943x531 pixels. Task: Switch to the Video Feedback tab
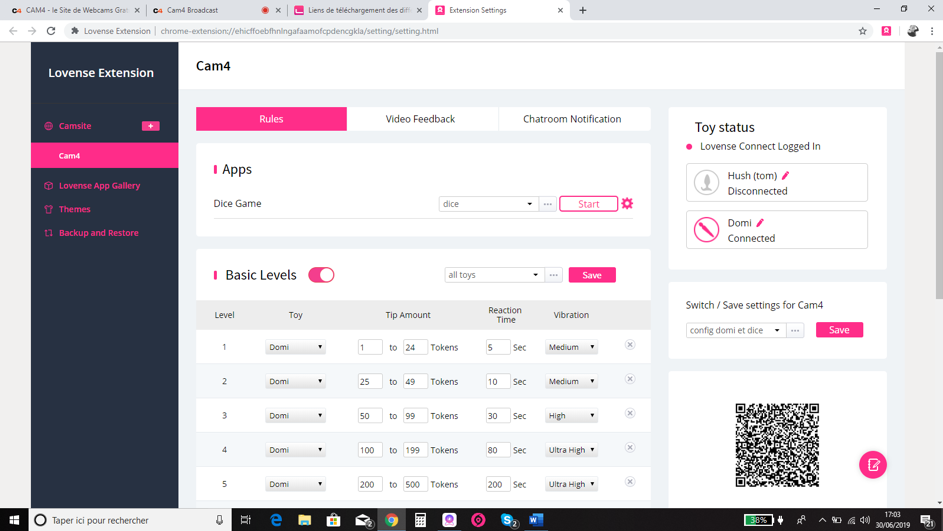pos(420,119)
